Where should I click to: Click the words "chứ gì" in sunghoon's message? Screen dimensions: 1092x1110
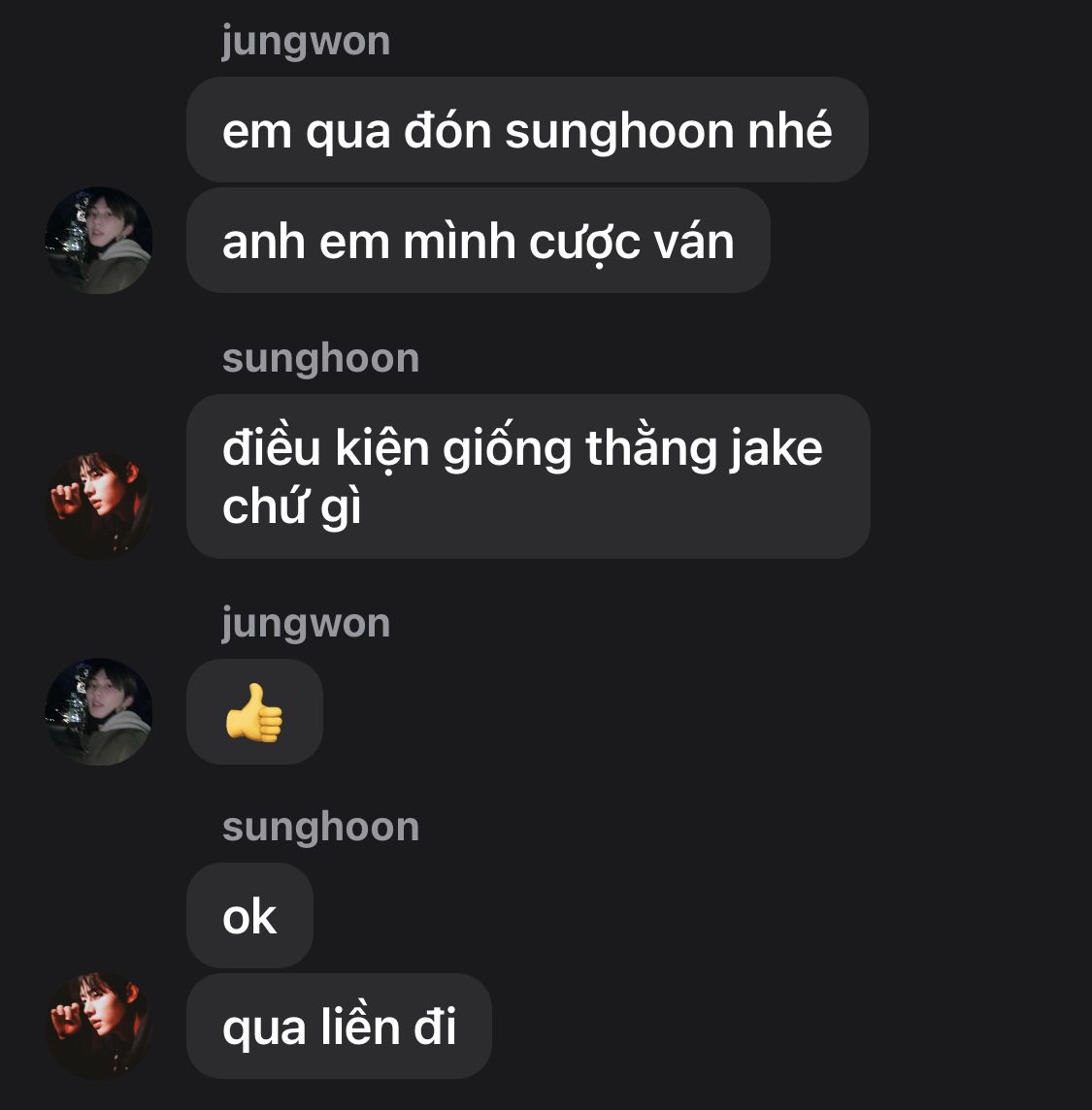[292, 506]
